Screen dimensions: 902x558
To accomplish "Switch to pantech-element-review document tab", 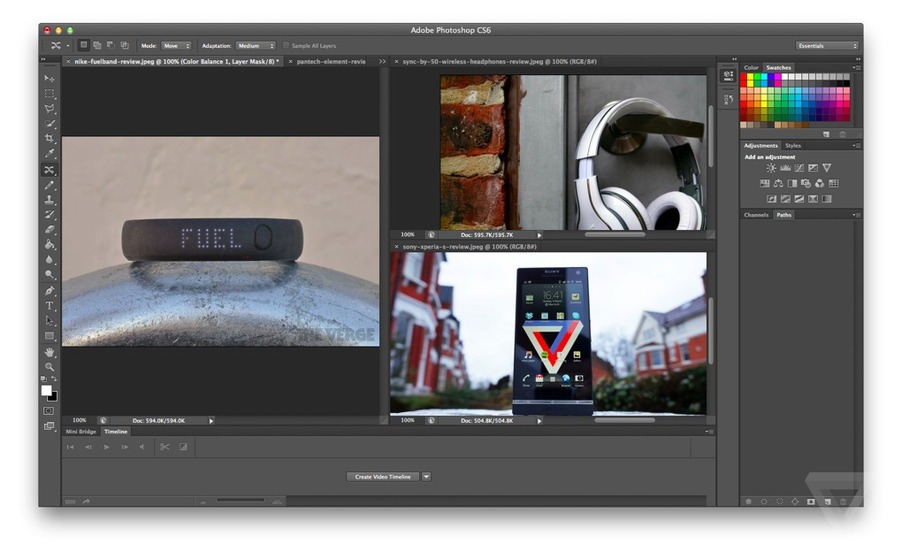I will click(x=331, y=61).
